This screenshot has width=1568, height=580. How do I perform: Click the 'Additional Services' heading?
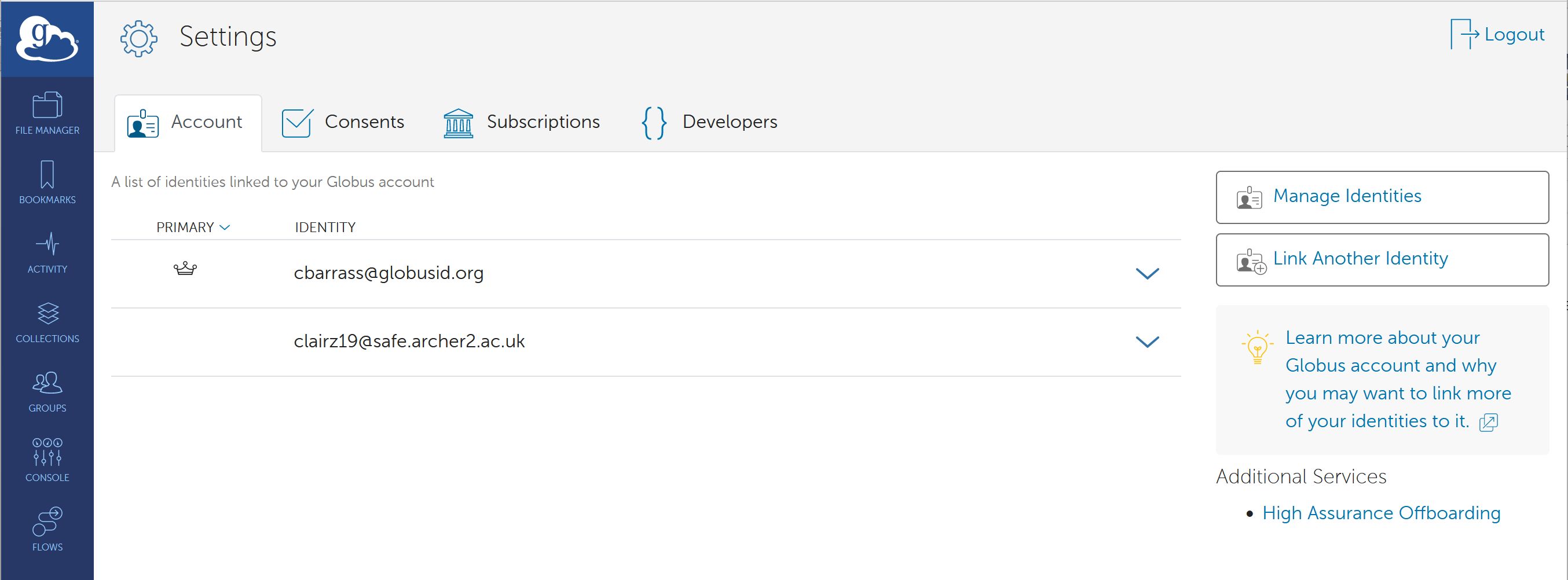point(1301,476)
